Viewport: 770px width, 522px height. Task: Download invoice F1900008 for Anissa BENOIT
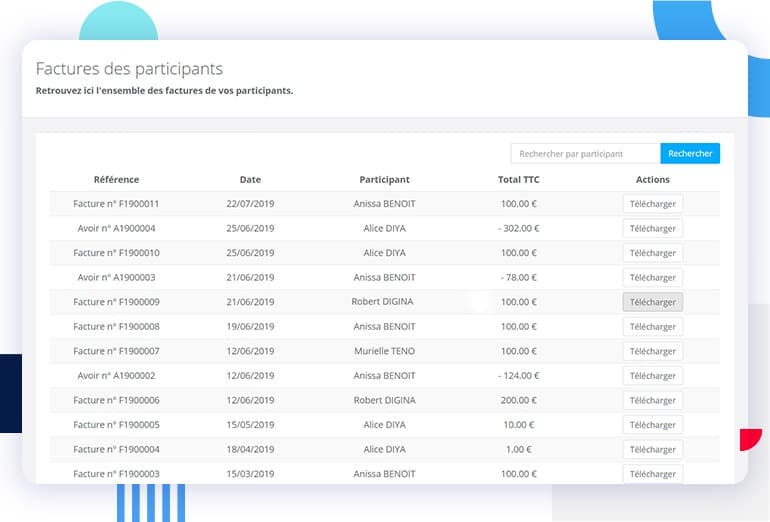pos(652,326)
